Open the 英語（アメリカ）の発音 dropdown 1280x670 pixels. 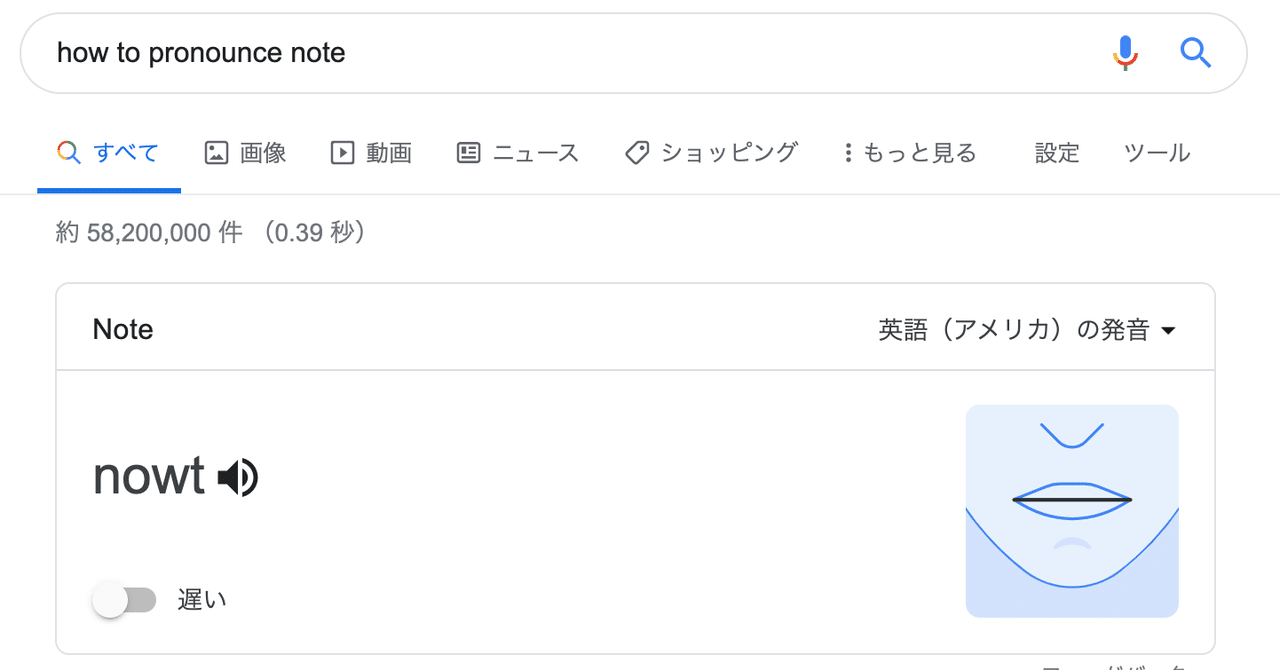point(1026,330)
